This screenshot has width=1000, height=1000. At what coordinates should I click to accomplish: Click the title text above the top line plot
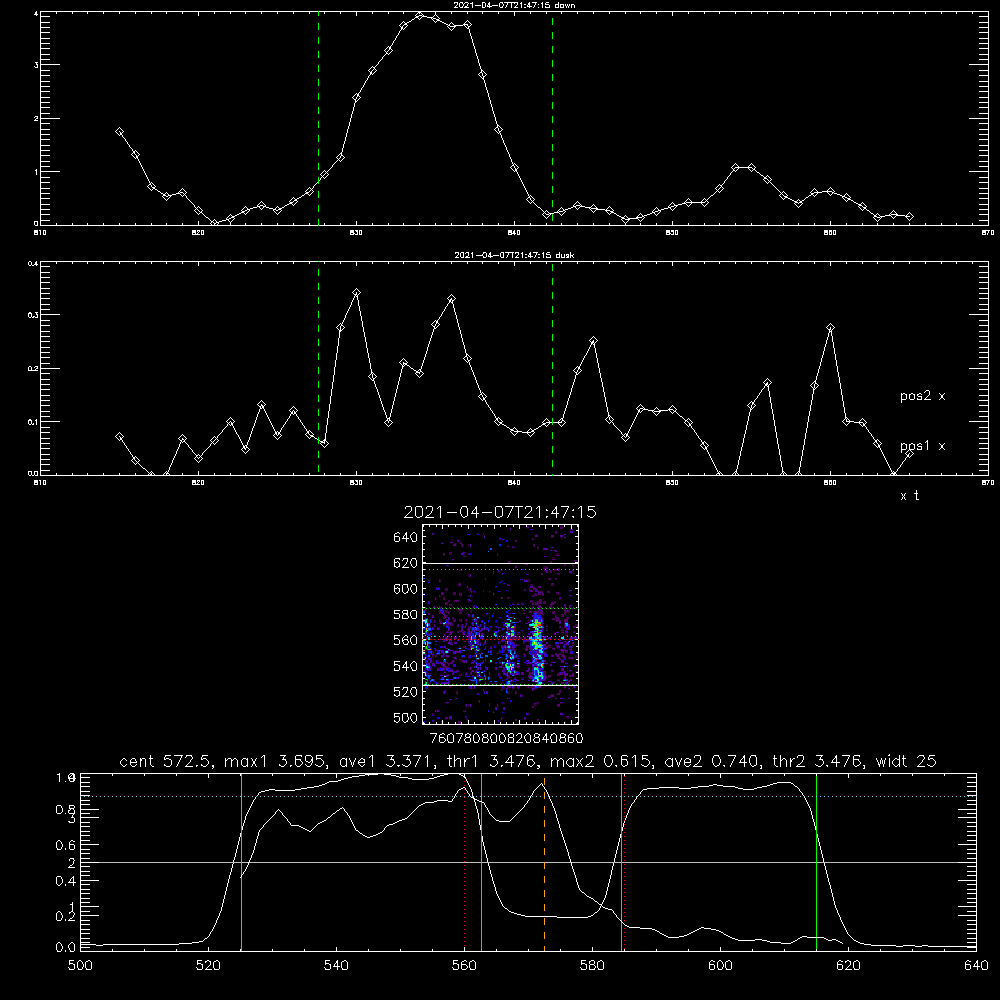(515, 5)
